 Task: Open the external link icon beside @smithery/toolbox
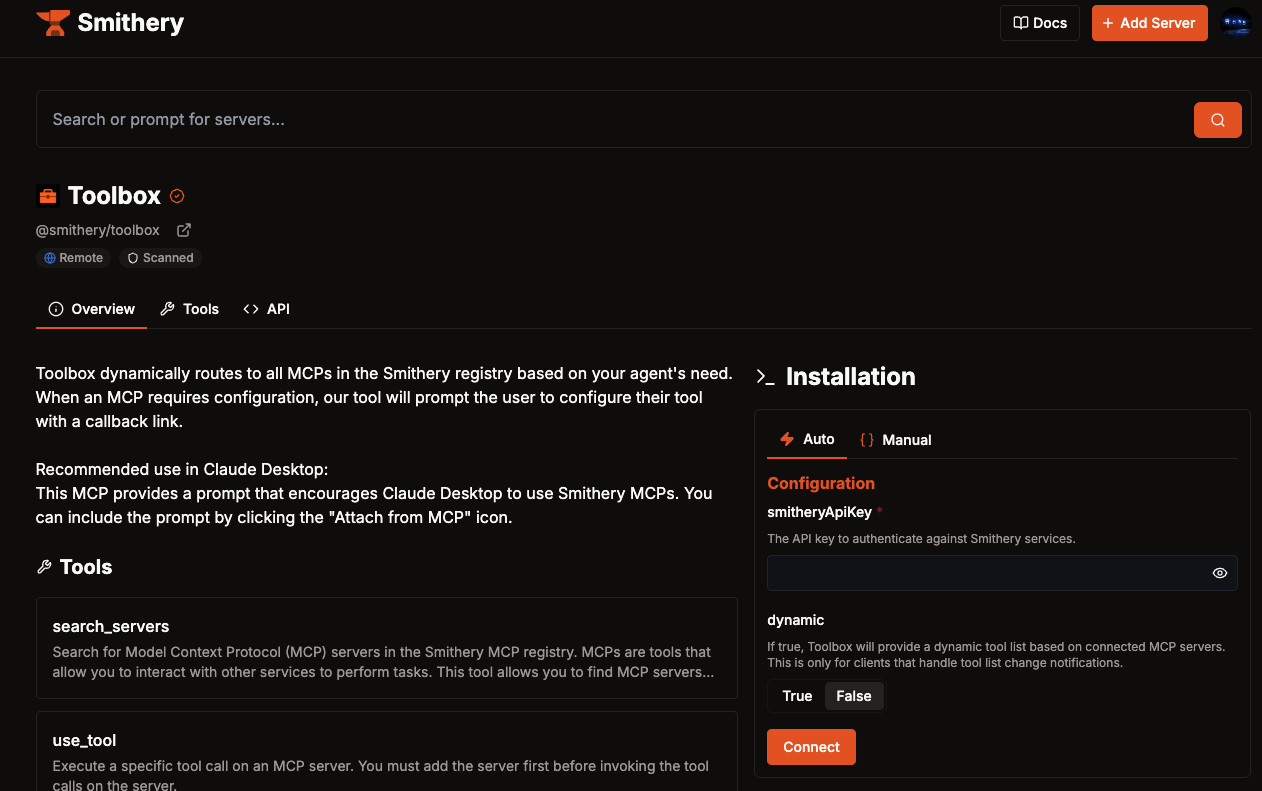pos(184,230)
